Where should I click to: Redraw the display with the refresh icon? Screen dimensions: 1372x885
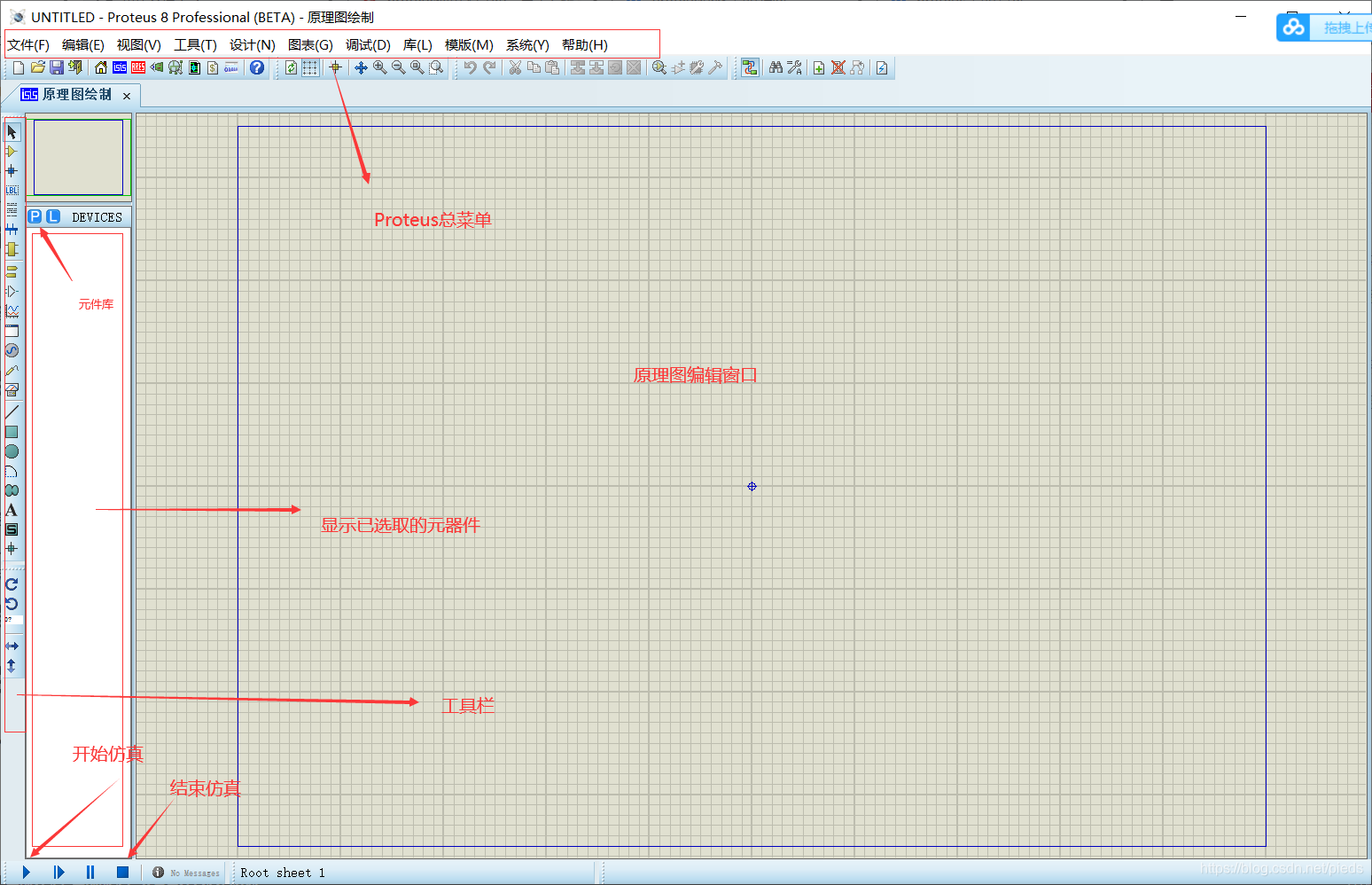291,67
